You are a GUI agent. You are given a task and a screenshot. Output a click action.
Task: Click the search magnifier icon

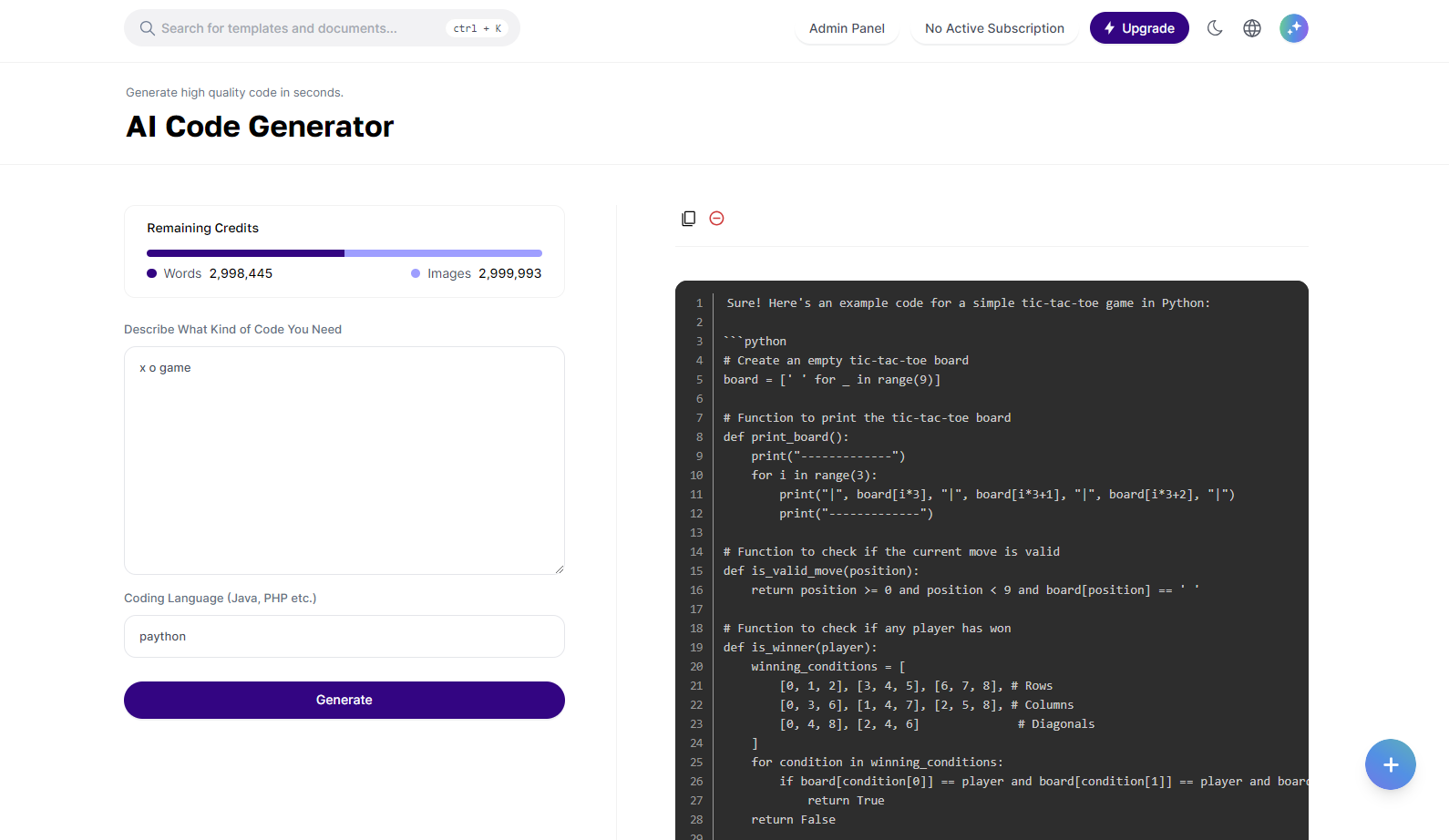point(147,28)
